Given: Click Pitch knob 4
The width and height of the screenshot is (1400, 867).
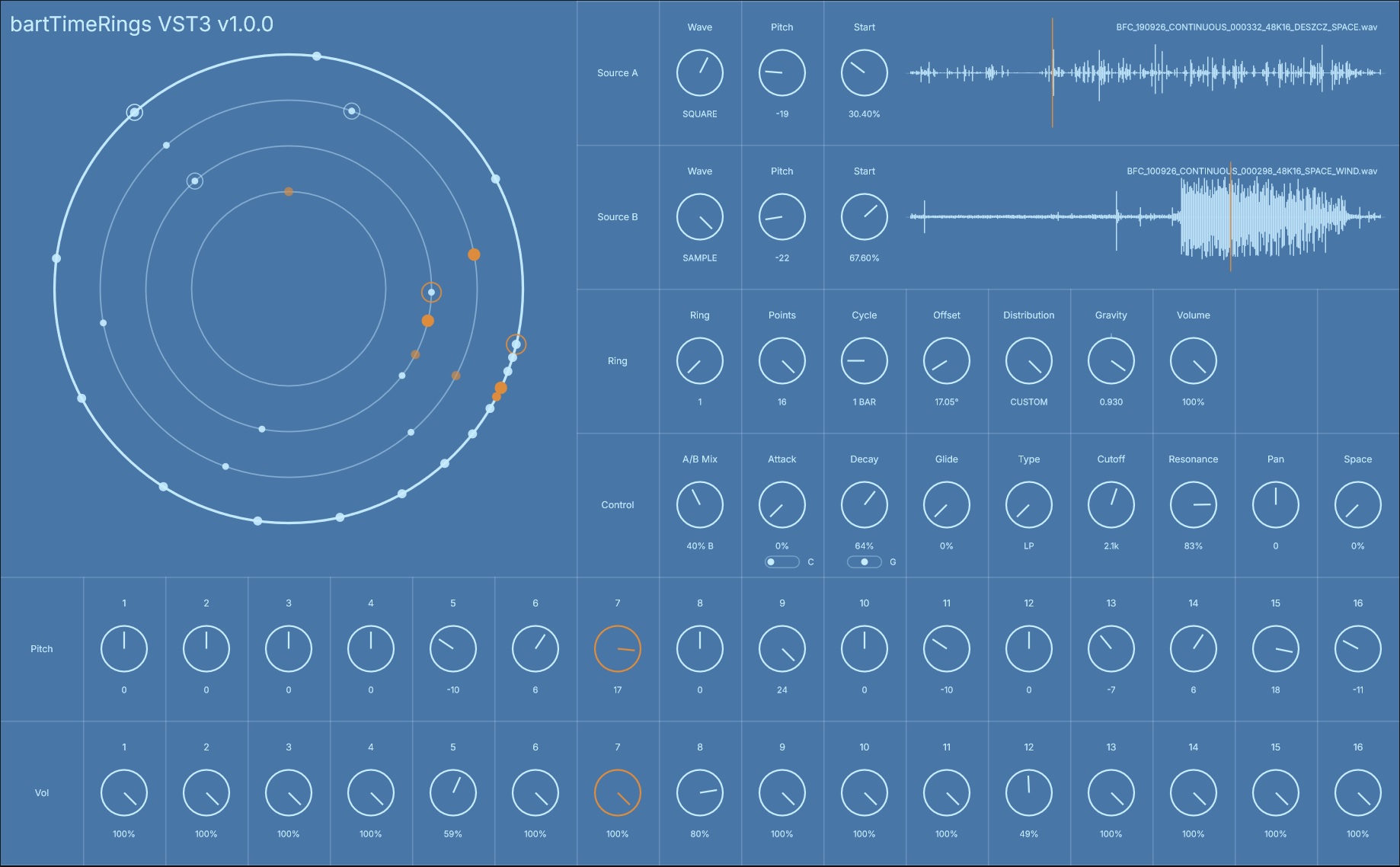Looking at the screenshot, I should (370, 649).
